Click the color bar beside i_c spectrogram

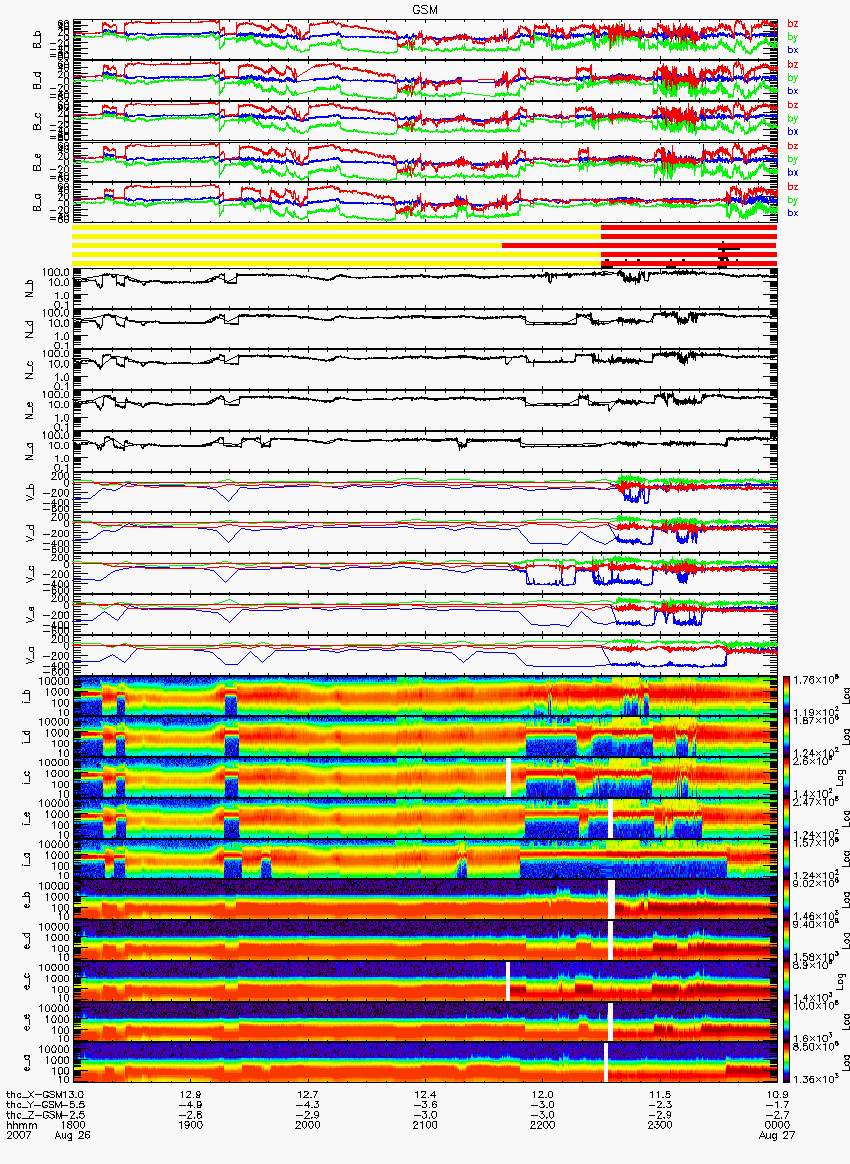[x=784, y=778]
